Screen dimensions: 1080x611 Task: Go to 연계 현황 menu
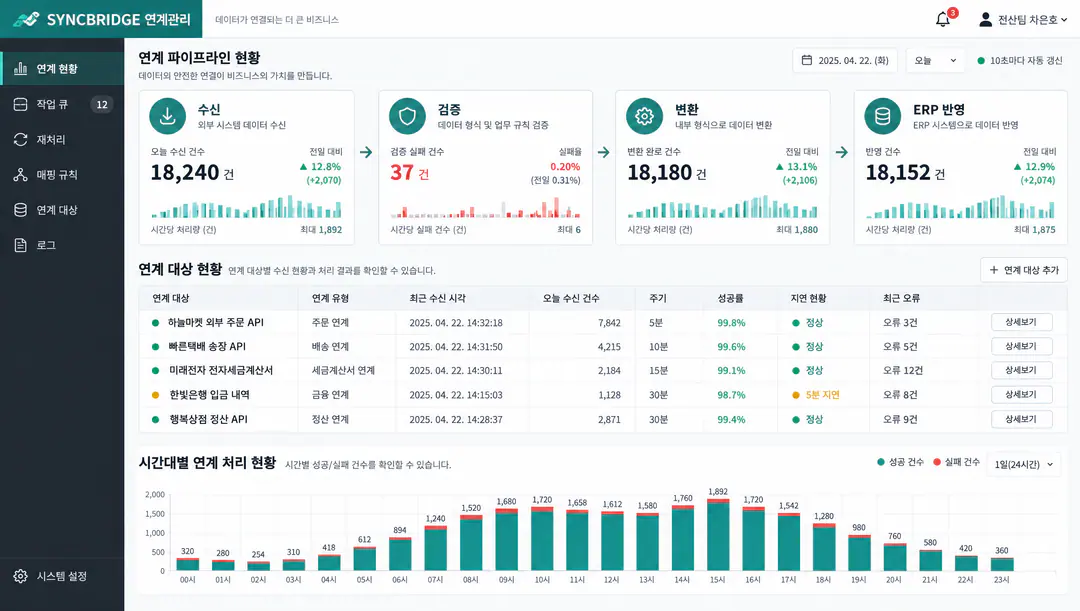[62, 68]
